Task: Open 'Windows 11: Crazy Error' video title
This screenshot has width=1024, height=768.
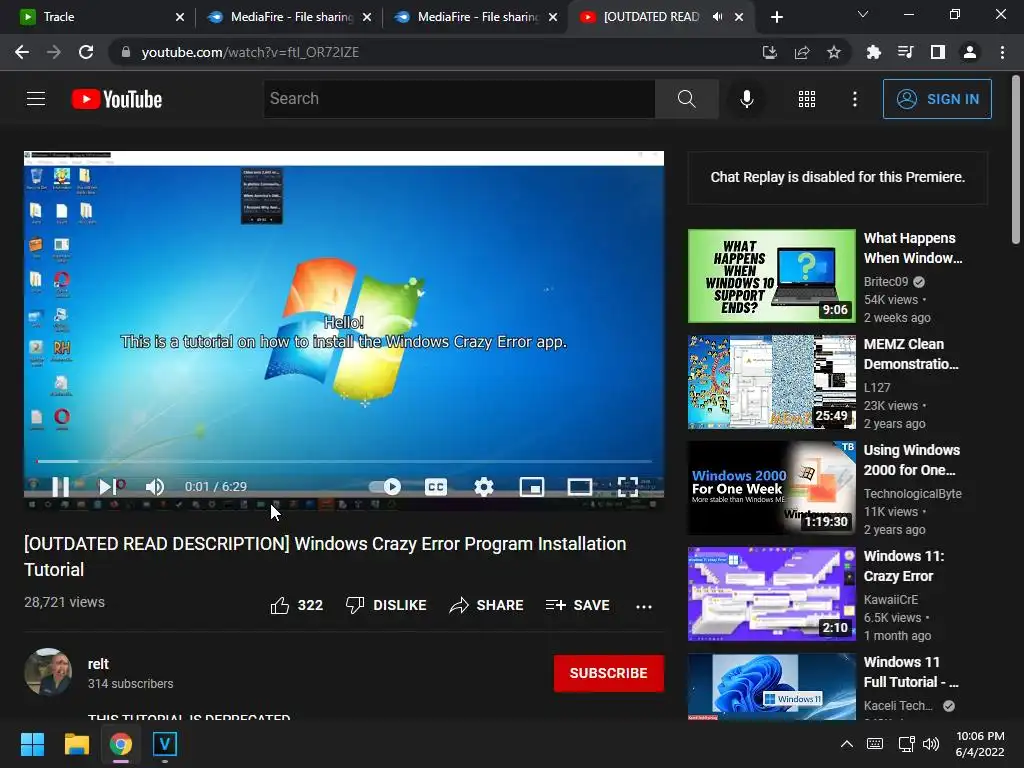Action: point(904,566)
